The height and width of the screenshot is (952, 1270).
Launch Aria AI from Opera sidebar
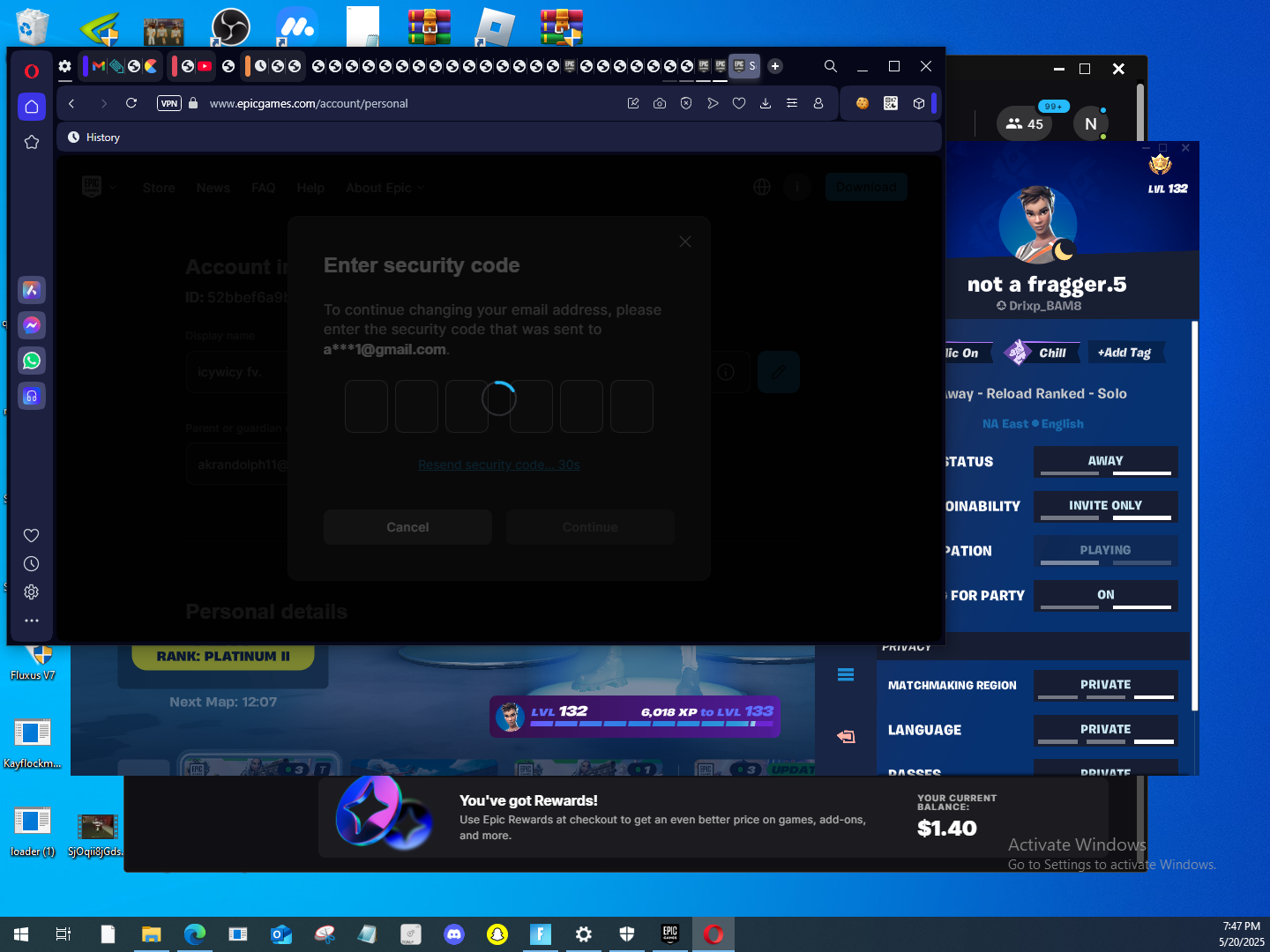click(x=32, y=290)
